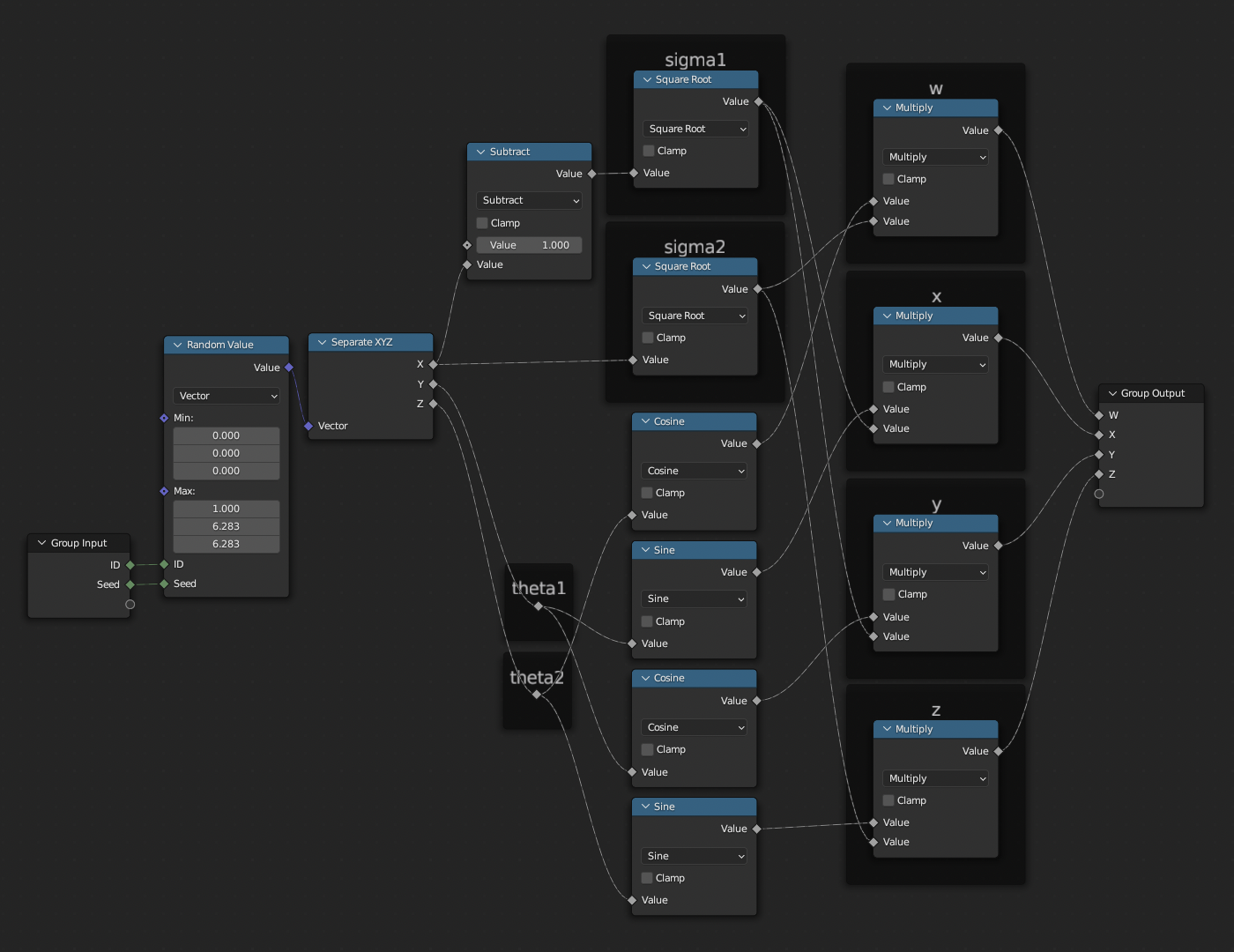The height and width of the screenshot is (952, 1234).
Task: Click the Seed output socket on Group Input
Action: pyautogui.click(x=130, y=584)
